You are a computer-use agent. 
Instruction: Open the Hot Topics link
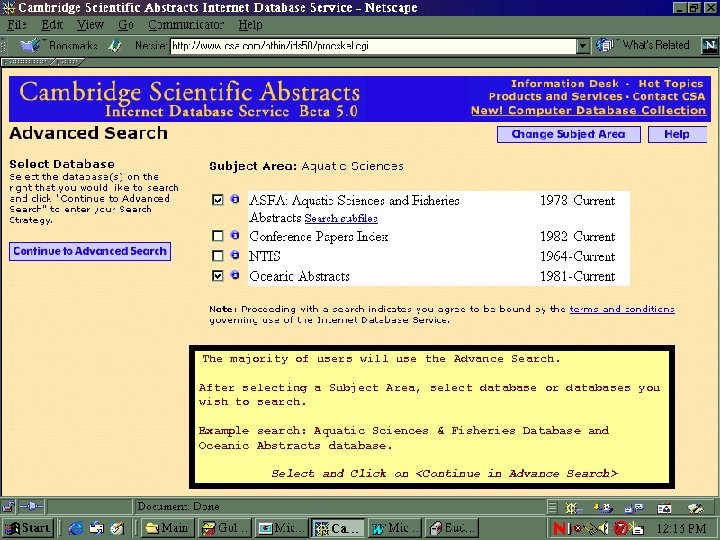coord(671,84)
